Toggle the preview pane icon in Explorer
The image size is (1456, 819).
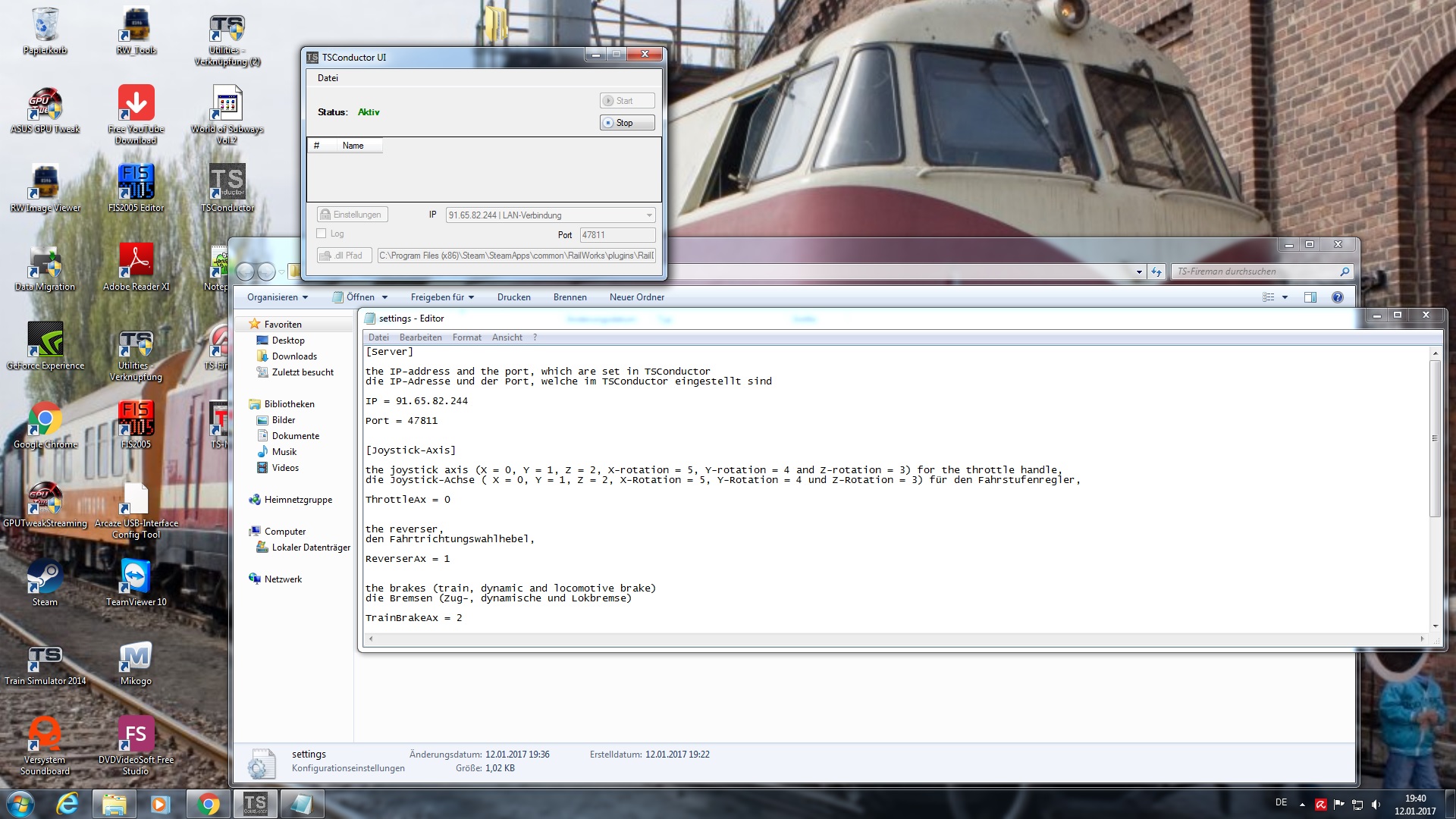(1310, 297)
